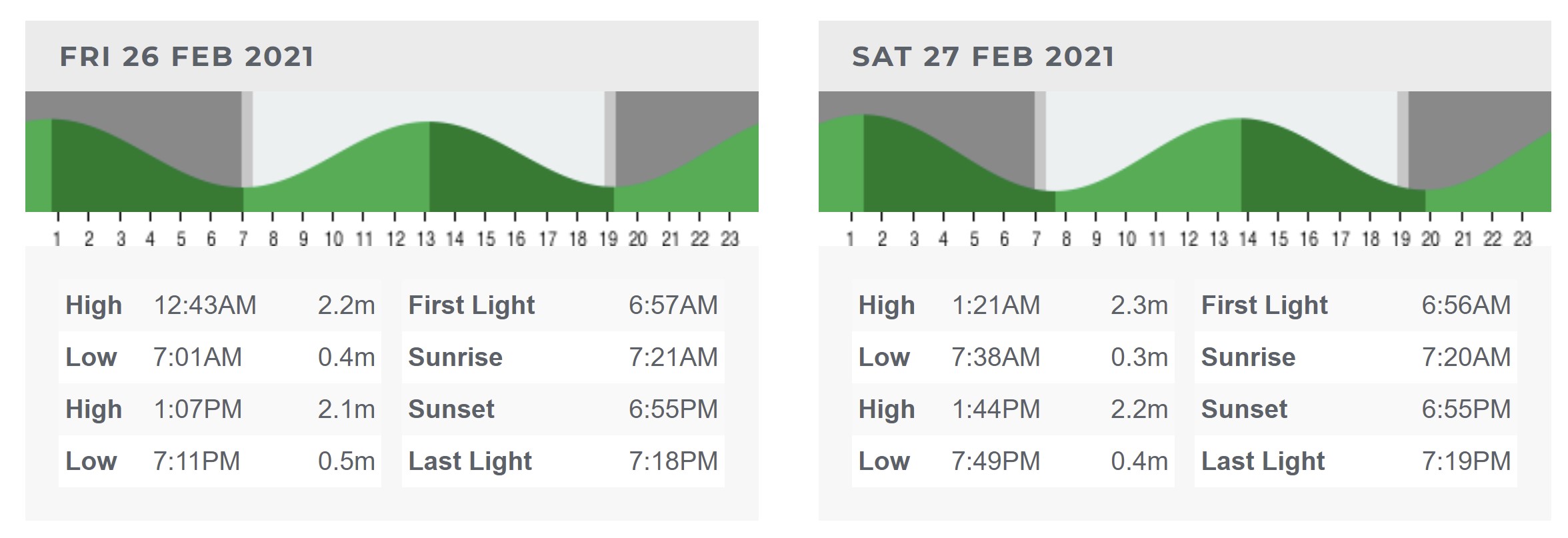This screenshot has width=1568, height=538.
Task: Click hour 14 marker on Saturday's tide chart
Action: [x=1249, y=239]
